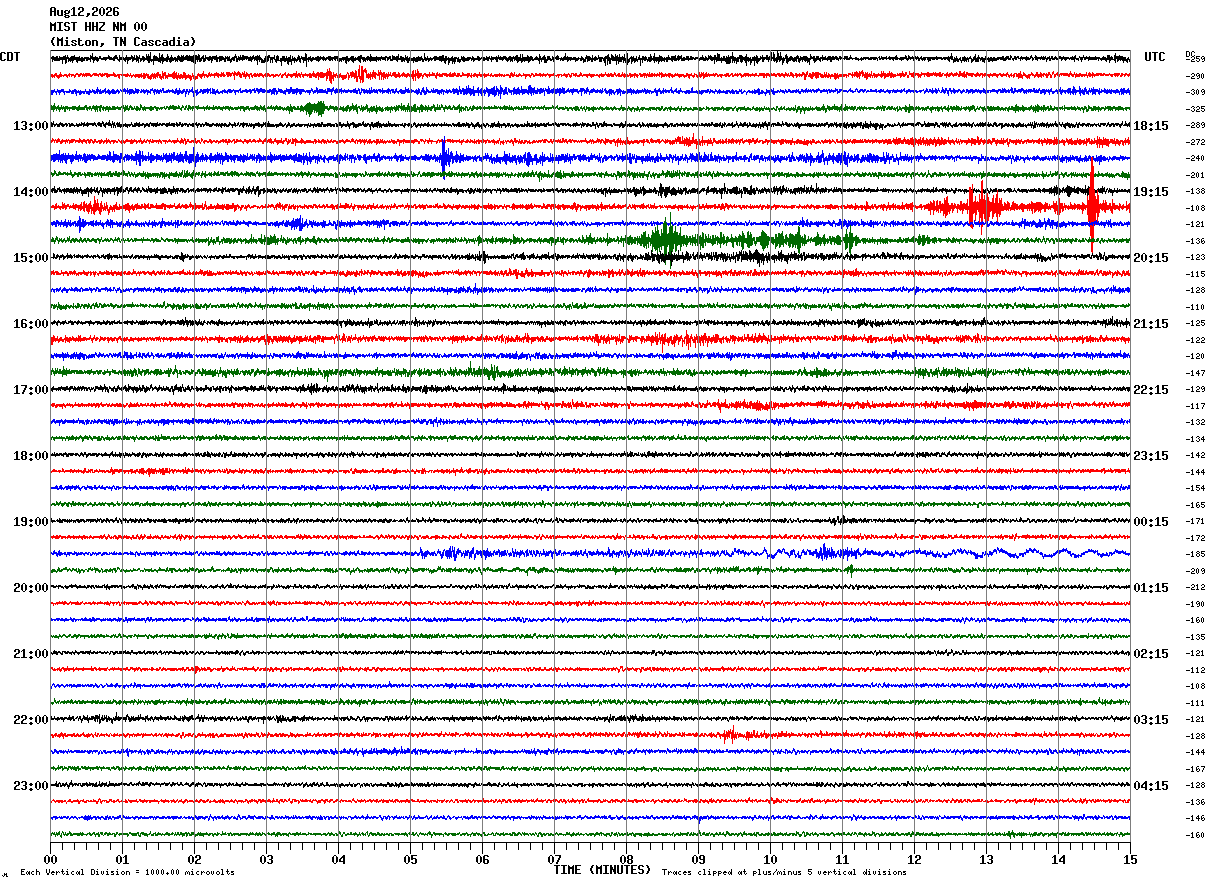Click the UTC timezone header
This screenshot has width=1210, height=886.
tap(1155, 57)
